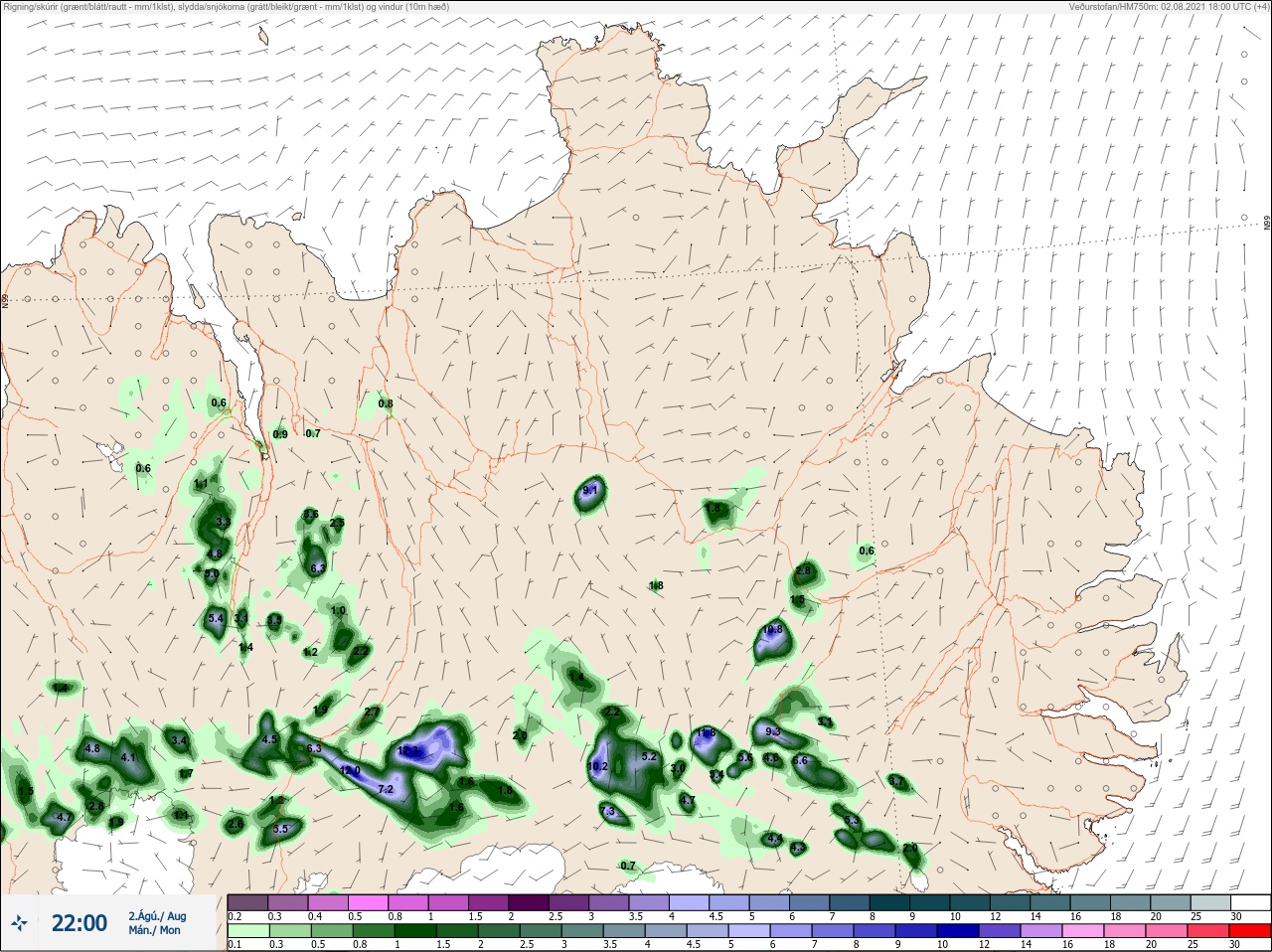The width and height of the screenshot is (1272, 952).
Task: Click the 5.3 precipitation value
Action: (x=851, y=820)
